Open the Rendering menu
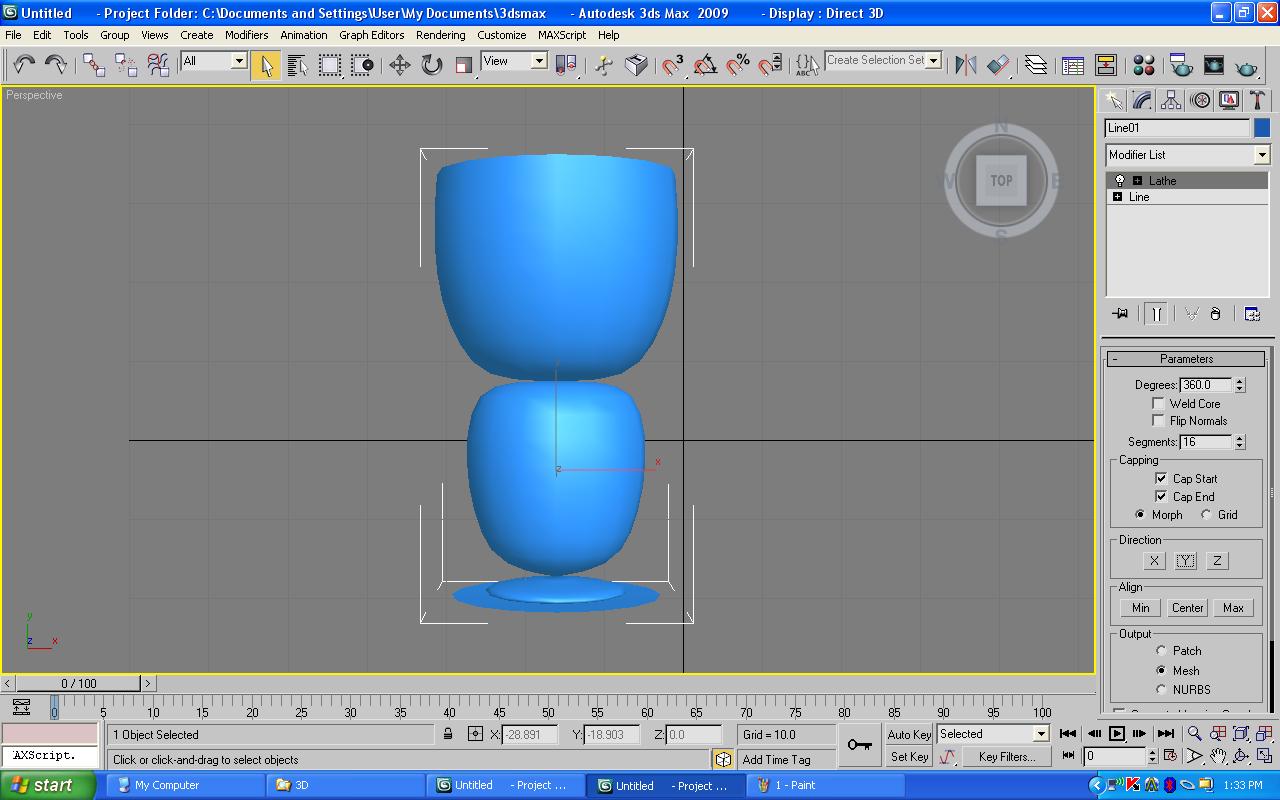The height and width of the screenshot is (800, 1280). 440,35
